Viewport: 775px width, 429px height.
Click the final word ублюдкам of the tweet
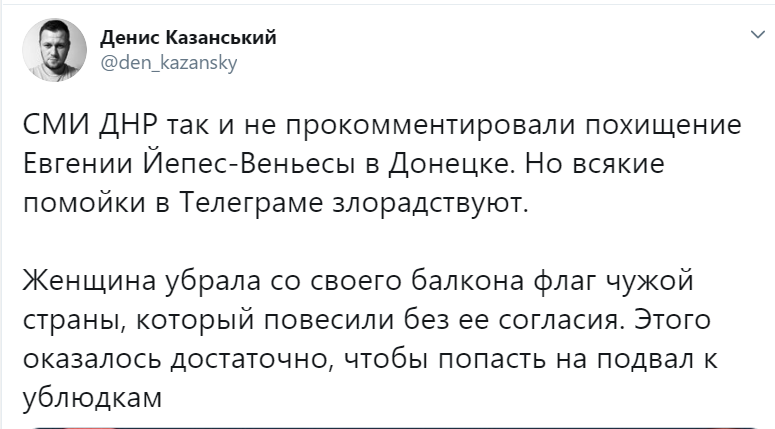(x=92, y=398)
